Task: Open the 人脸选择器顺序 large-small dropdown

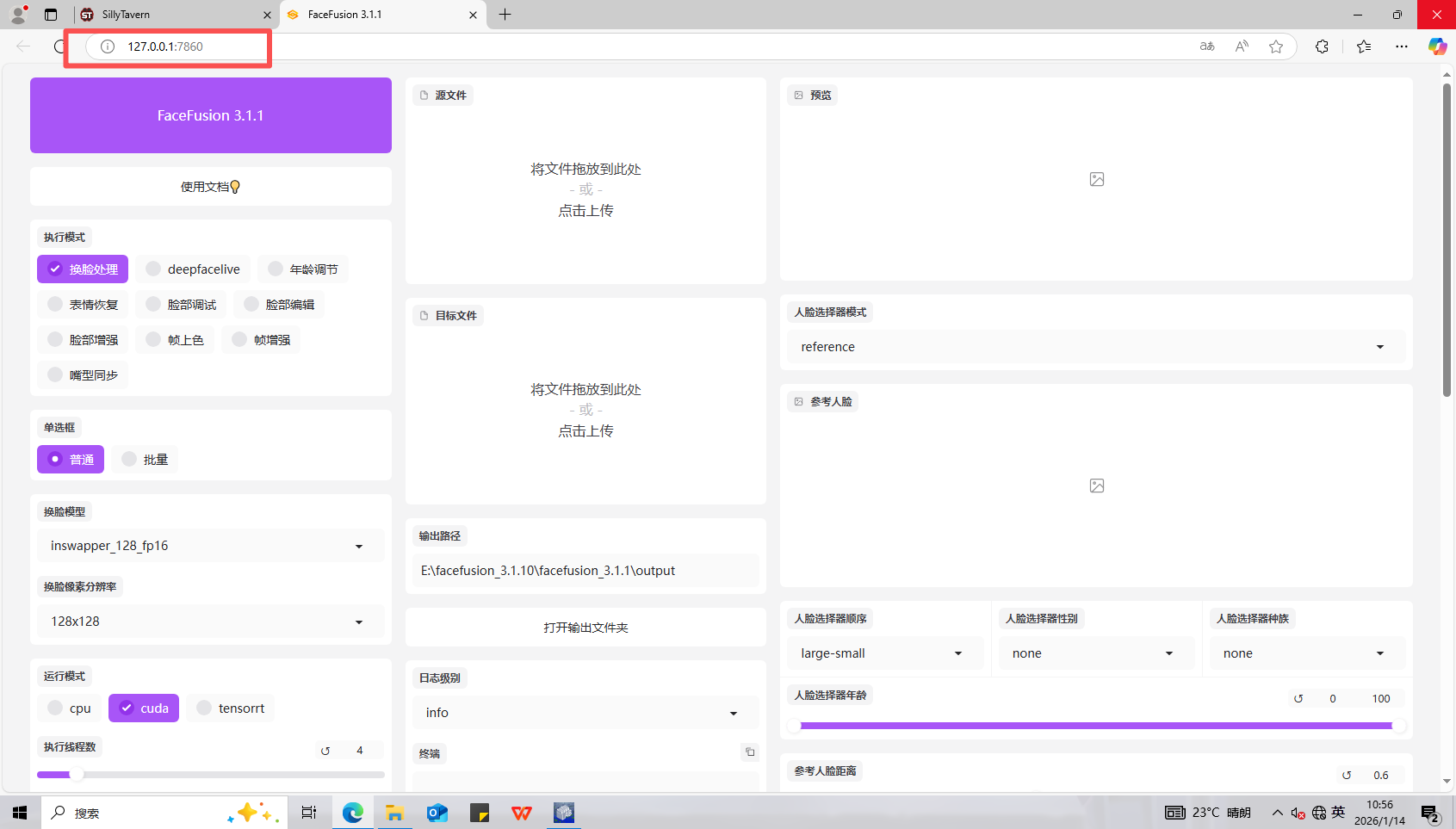Action: (885, 653)
